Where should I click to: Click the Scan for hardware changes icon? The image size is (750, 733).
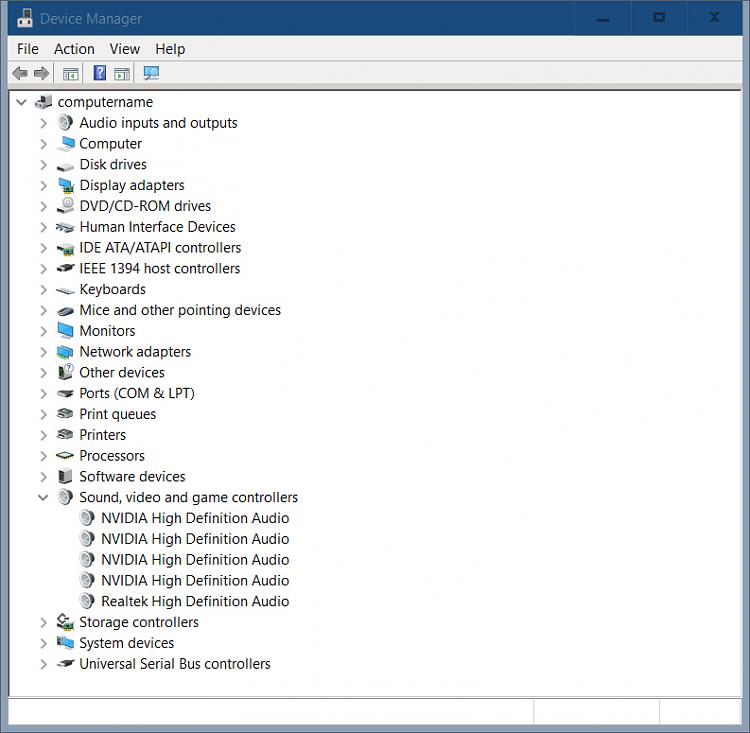(151, 73)
